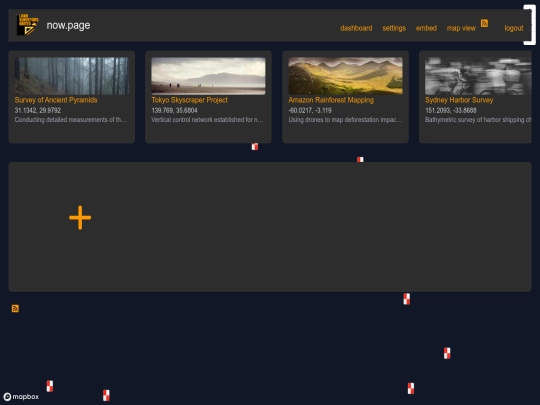Click the now.page site title

click(x=68, y=25)
